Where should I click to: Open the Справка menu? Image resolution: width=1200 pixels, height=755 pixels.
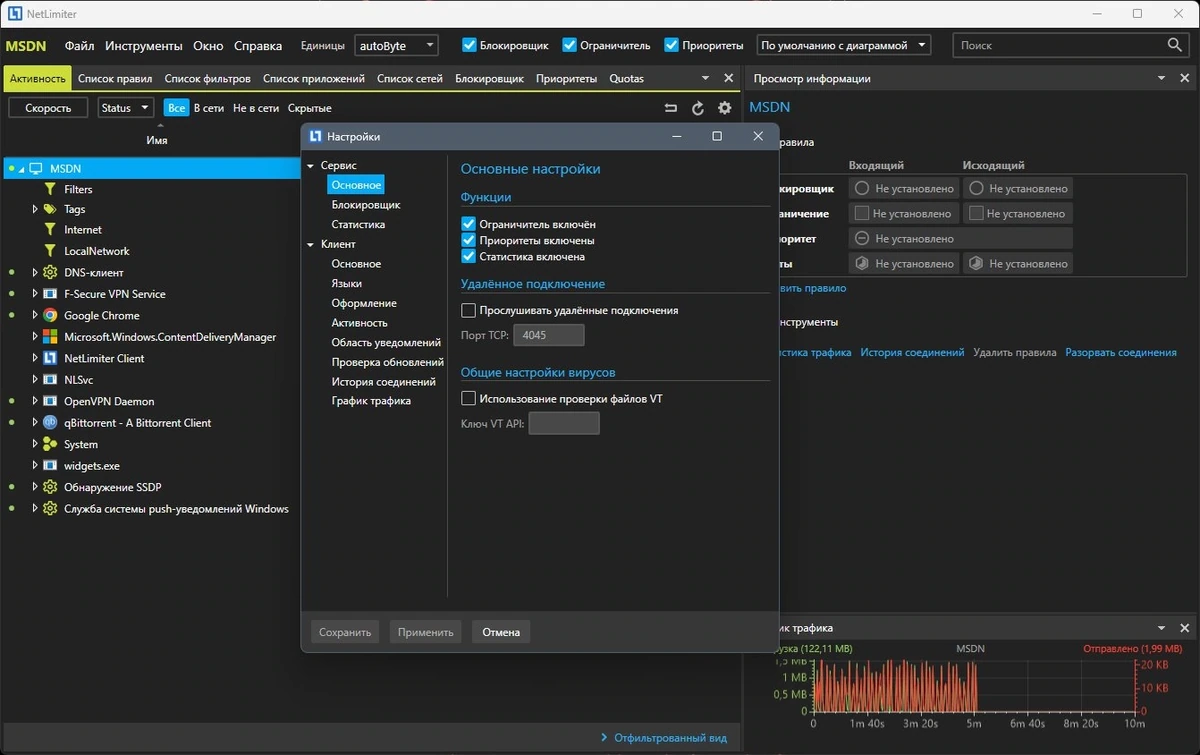coord(258,45)
